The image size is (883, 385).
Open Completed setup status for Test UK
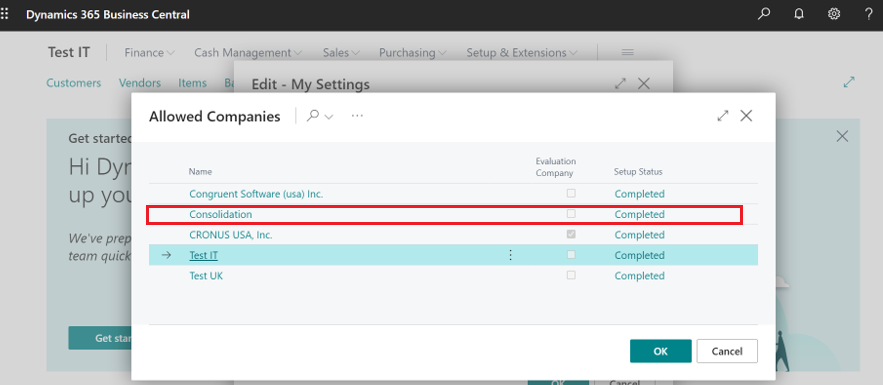[x=639, y=276]
